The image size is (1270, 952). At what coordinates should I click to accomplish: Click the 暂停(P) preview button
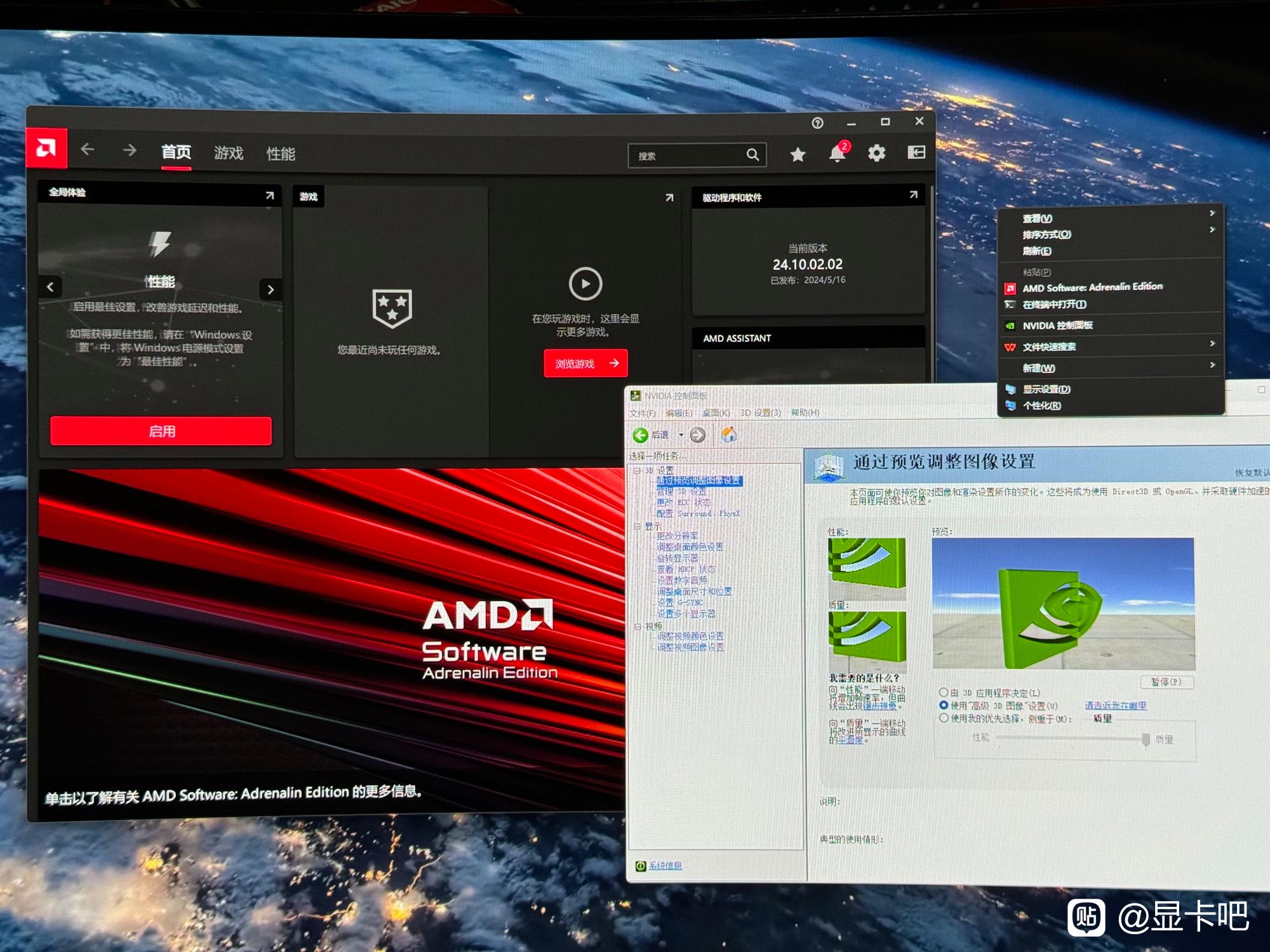(1166, 682)
